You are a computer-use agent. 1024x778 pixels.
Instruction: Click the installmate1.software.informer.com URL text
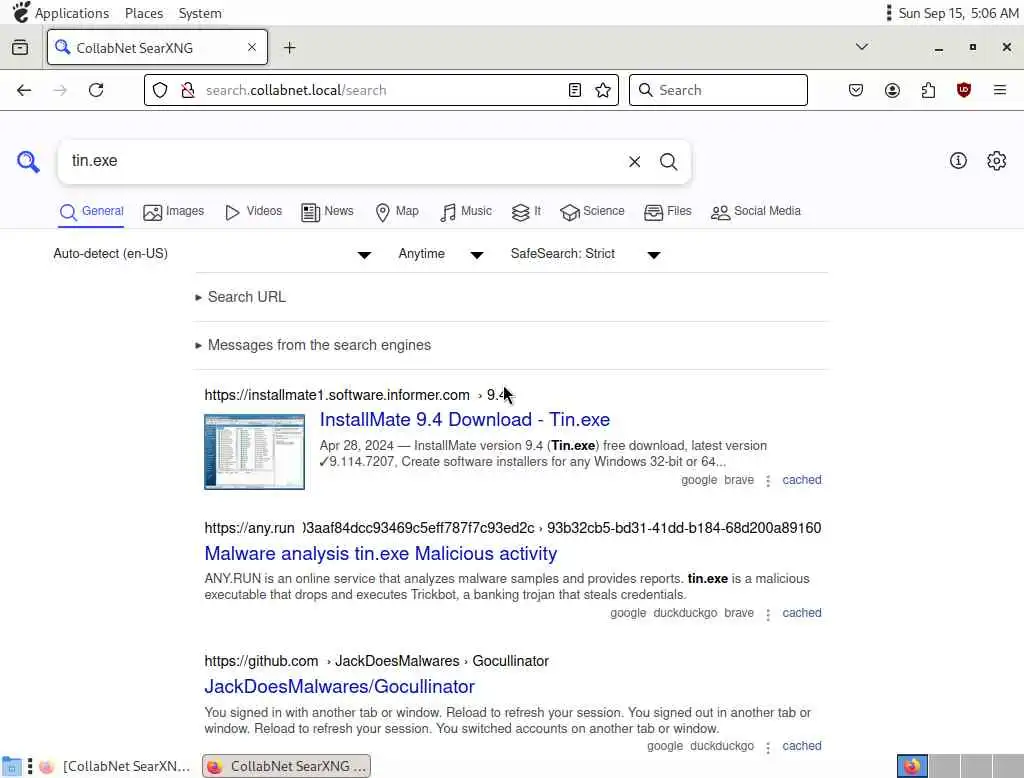pyautogui.click(x=337, y=395)
